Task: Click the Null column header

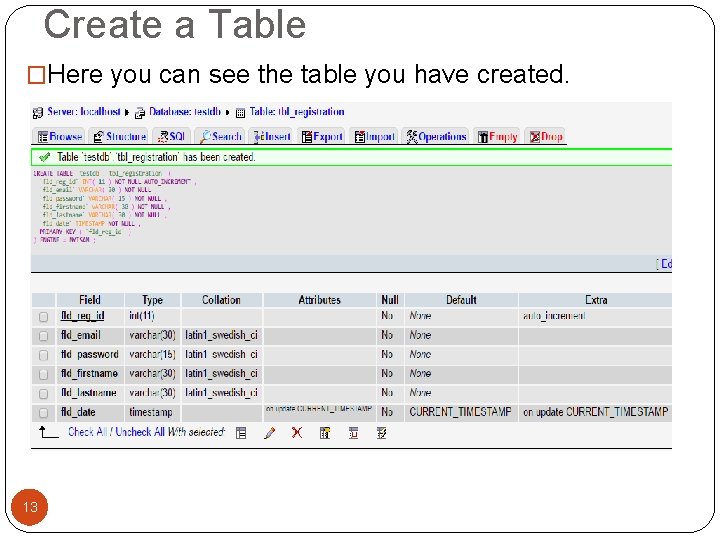Action: click(390, 300)
